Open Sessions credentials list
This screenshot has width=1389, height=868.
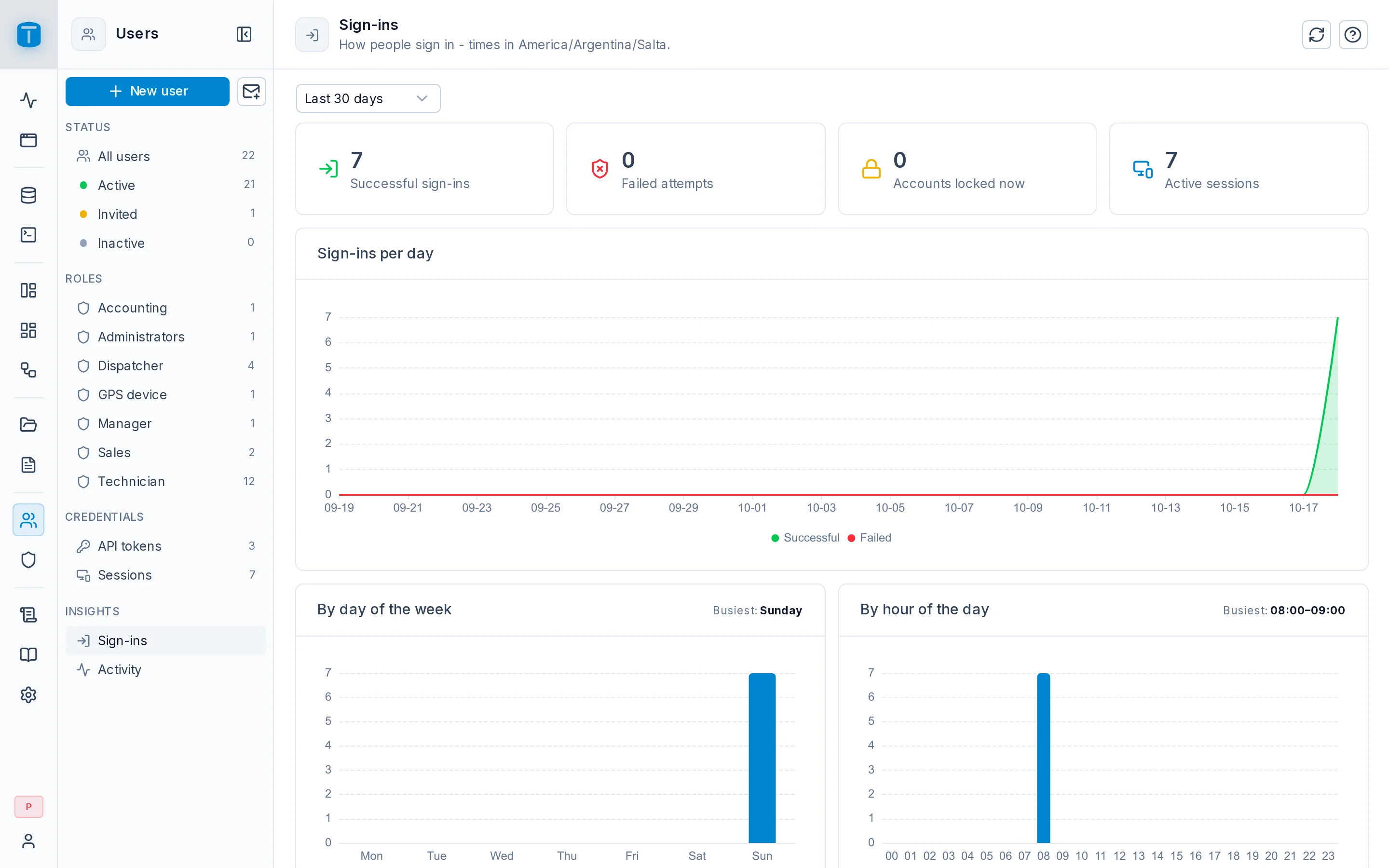[x=165, y=575]
